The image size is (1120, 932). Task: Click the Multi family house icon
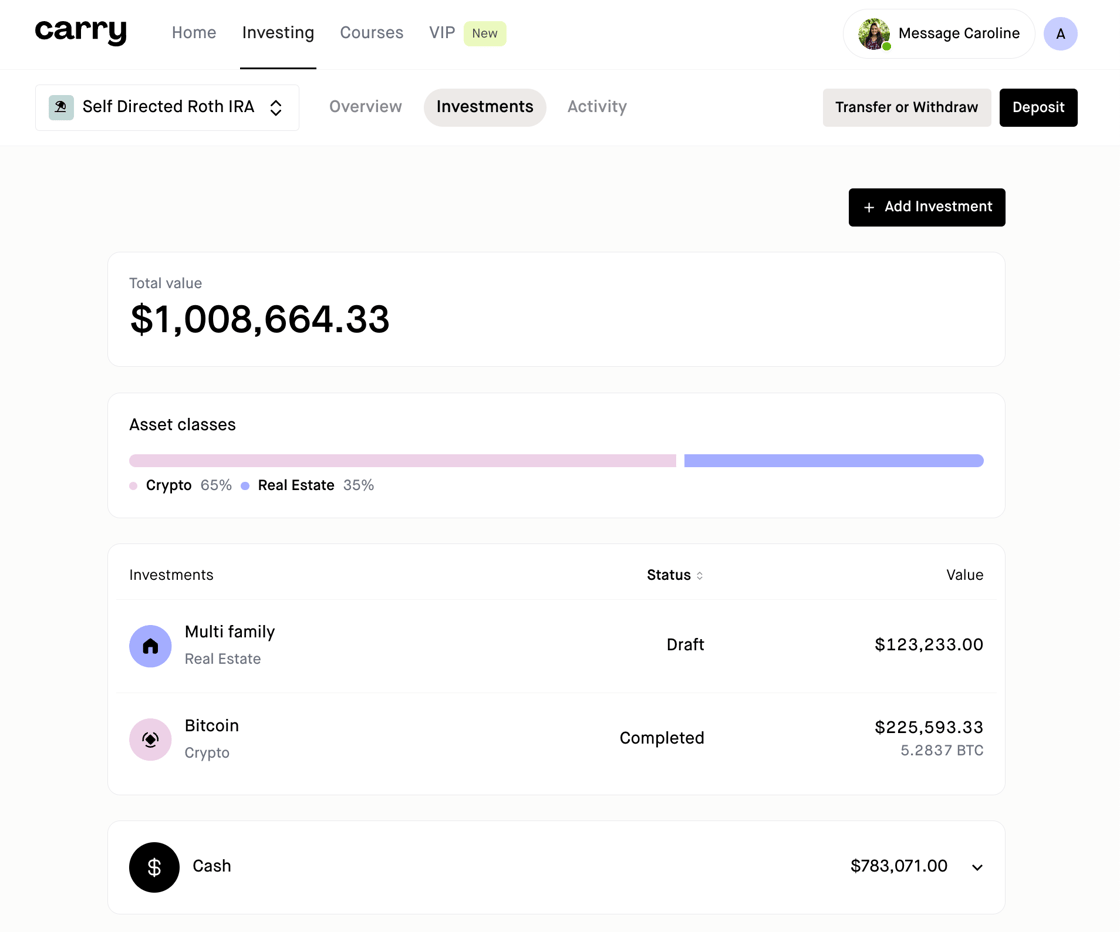pyautogui.click(x=150, y=646)
